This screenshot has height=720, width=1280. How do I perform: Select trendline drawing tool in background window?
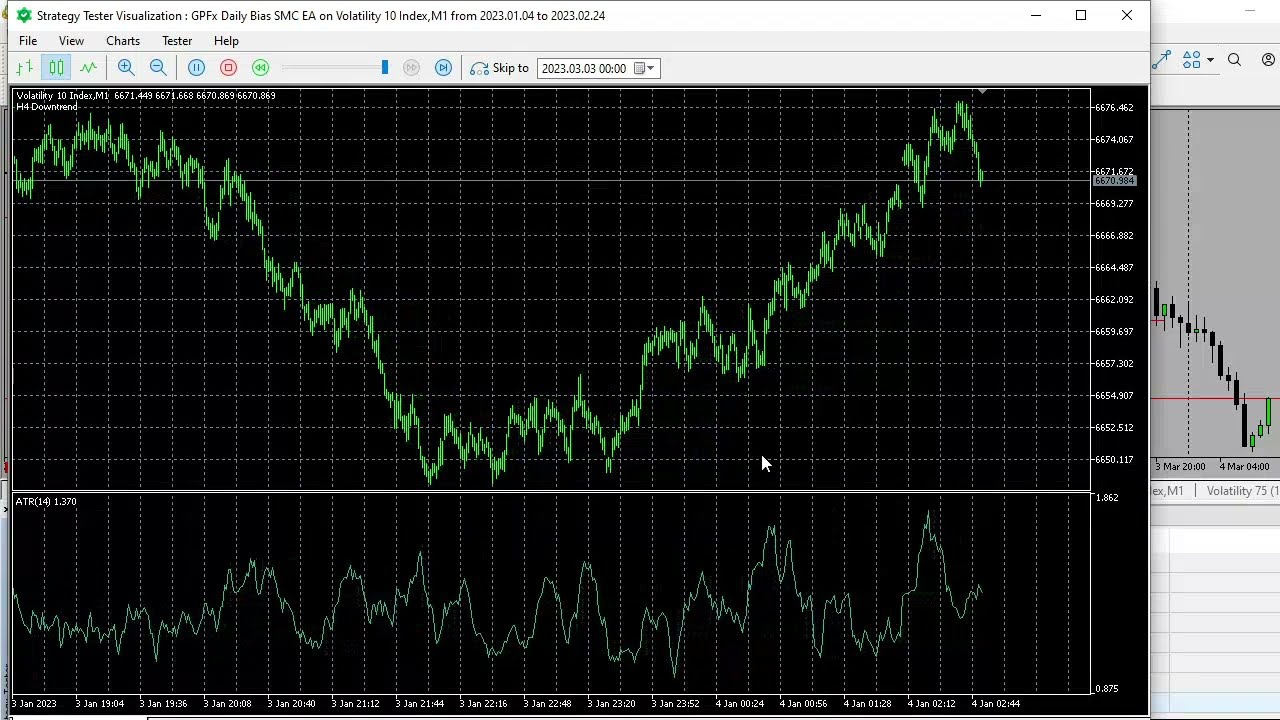coord(1160,60)
